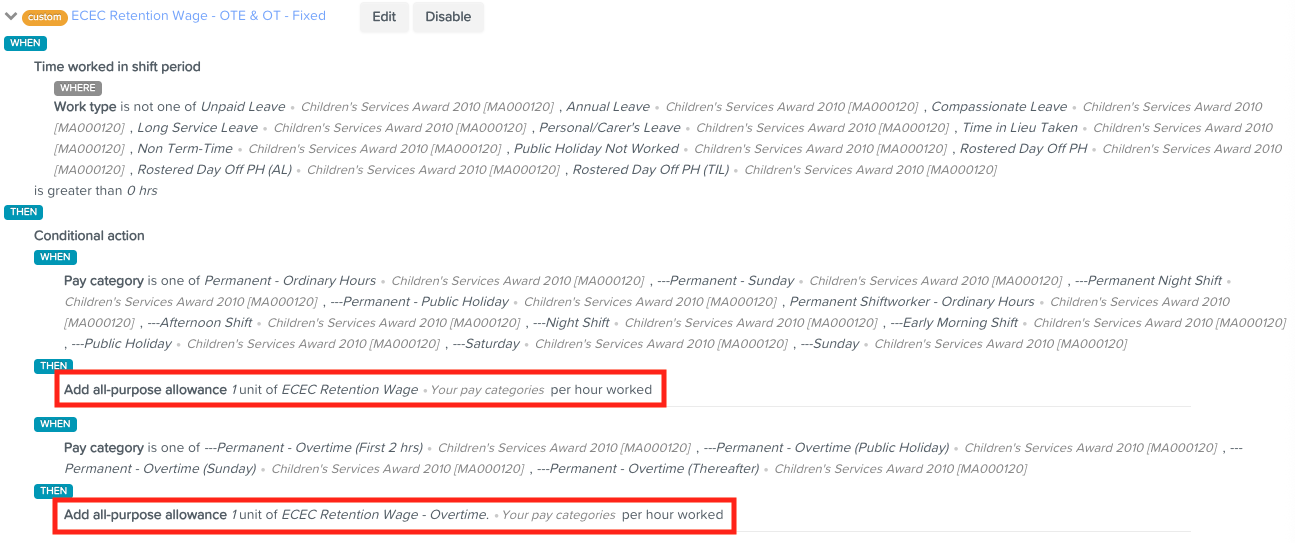The width and height of the screenshot is (1295, 543).
Task: Disable the rule with the Disable button
Action: pyautogui.click(x=448, y=17)
